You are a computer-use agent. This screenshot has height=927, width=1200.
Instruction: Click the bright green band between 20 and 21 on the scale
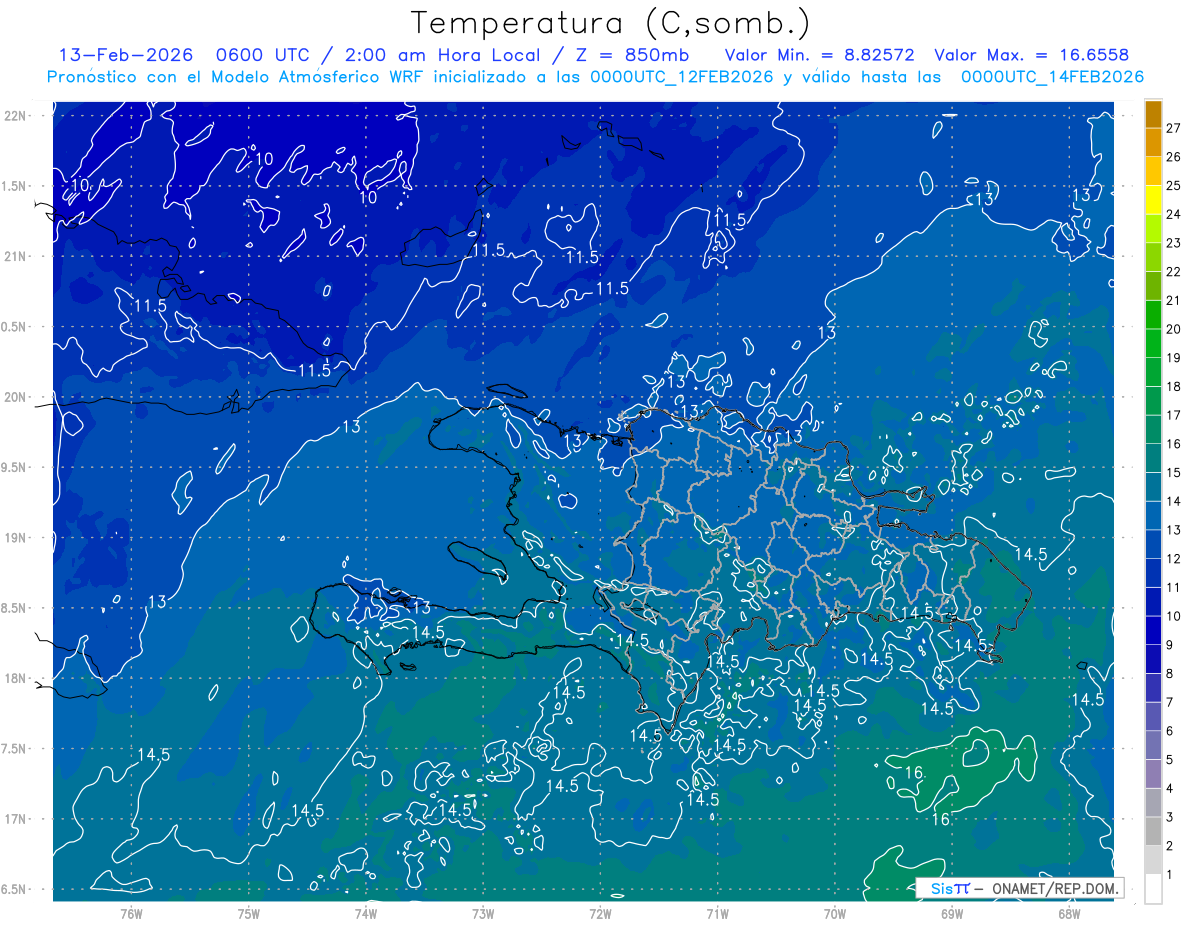pos(1153,315)
